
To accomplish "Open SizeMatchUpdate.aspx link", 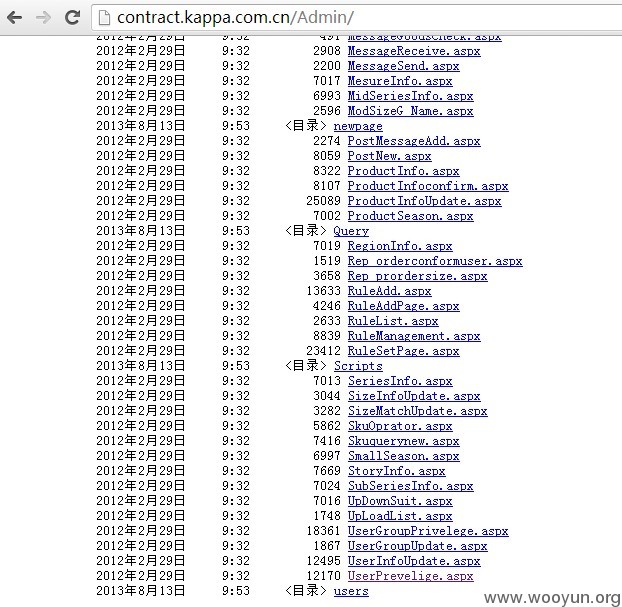I will point(417,411).
